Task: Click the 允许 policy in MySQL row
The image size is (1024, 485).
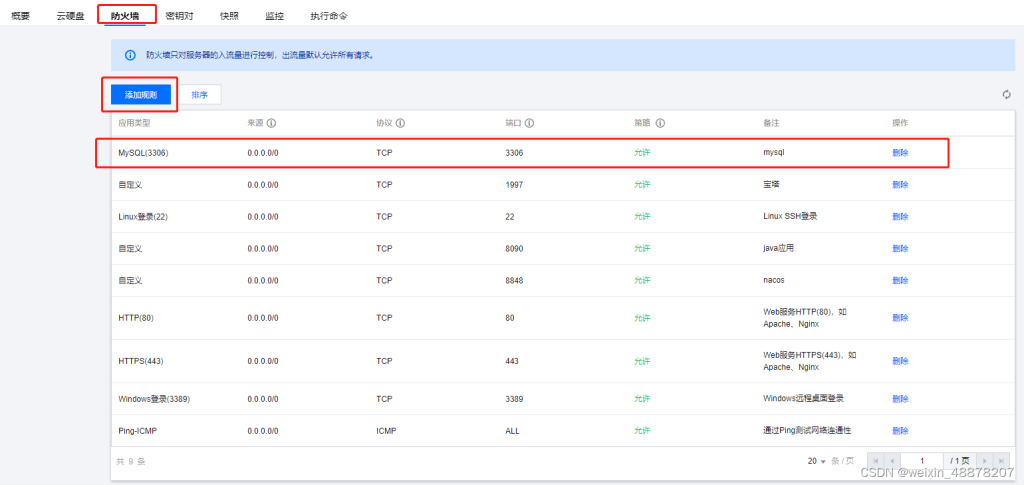Action: [x=642, y=153]
